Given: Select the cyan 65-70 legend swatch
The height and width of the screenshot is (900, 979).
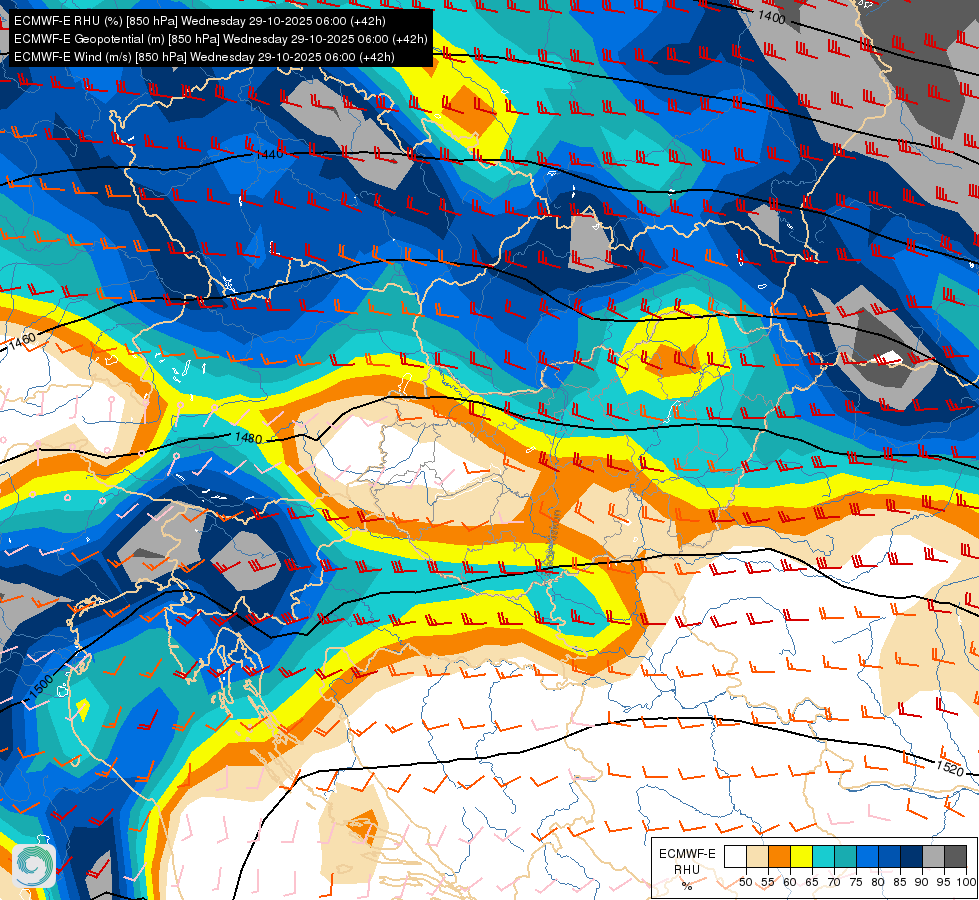Looking at the screenshot, I should click(x=823, y=856).
